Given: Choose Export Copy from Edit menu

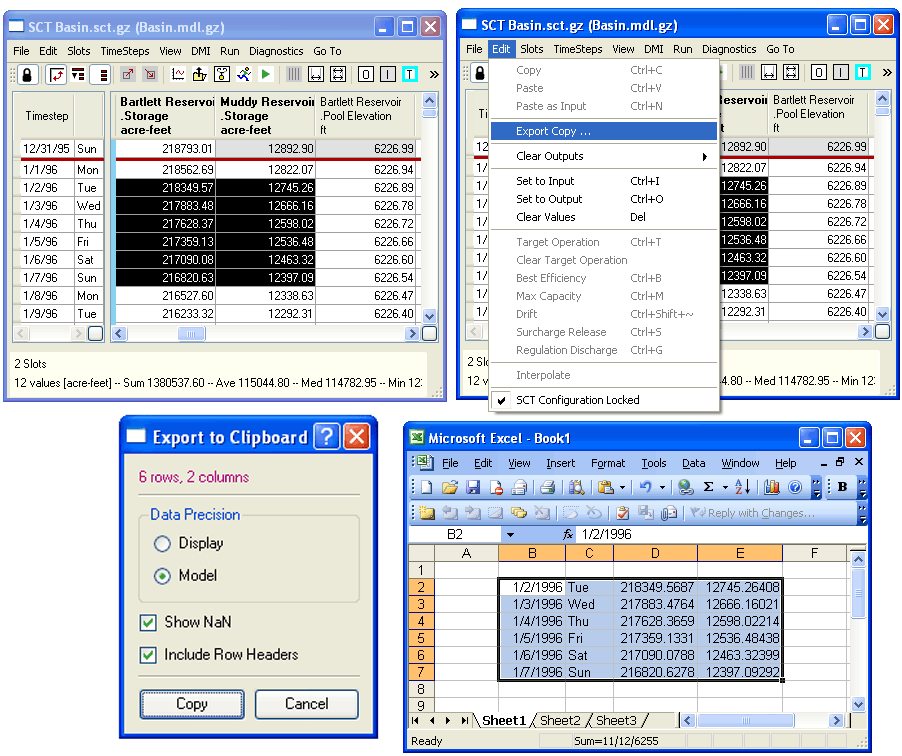Looking at the screenshot, I should click(x=604, y=131).
